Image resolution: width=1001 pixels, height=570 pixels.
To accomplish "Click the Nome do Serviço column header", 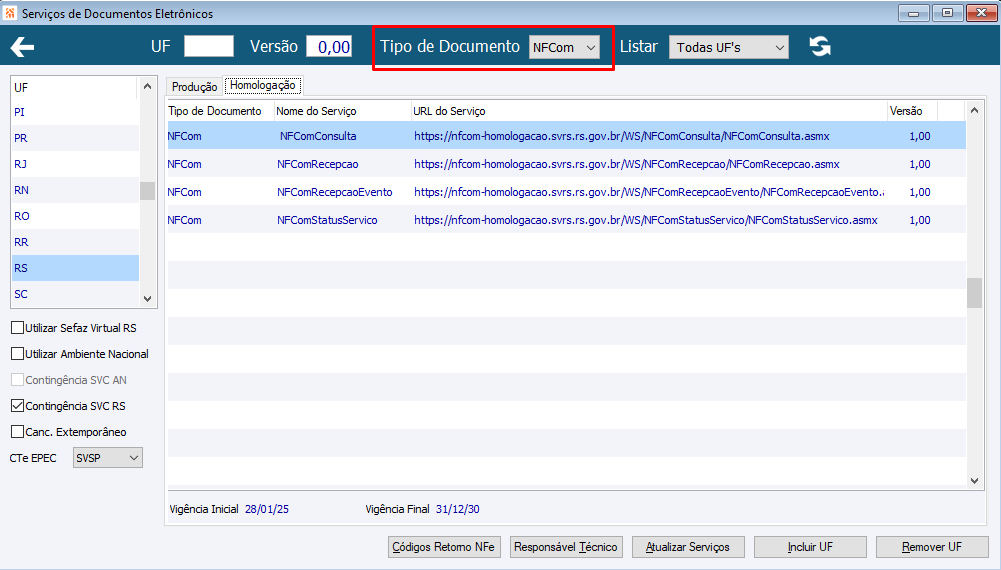I will point(343,111).
